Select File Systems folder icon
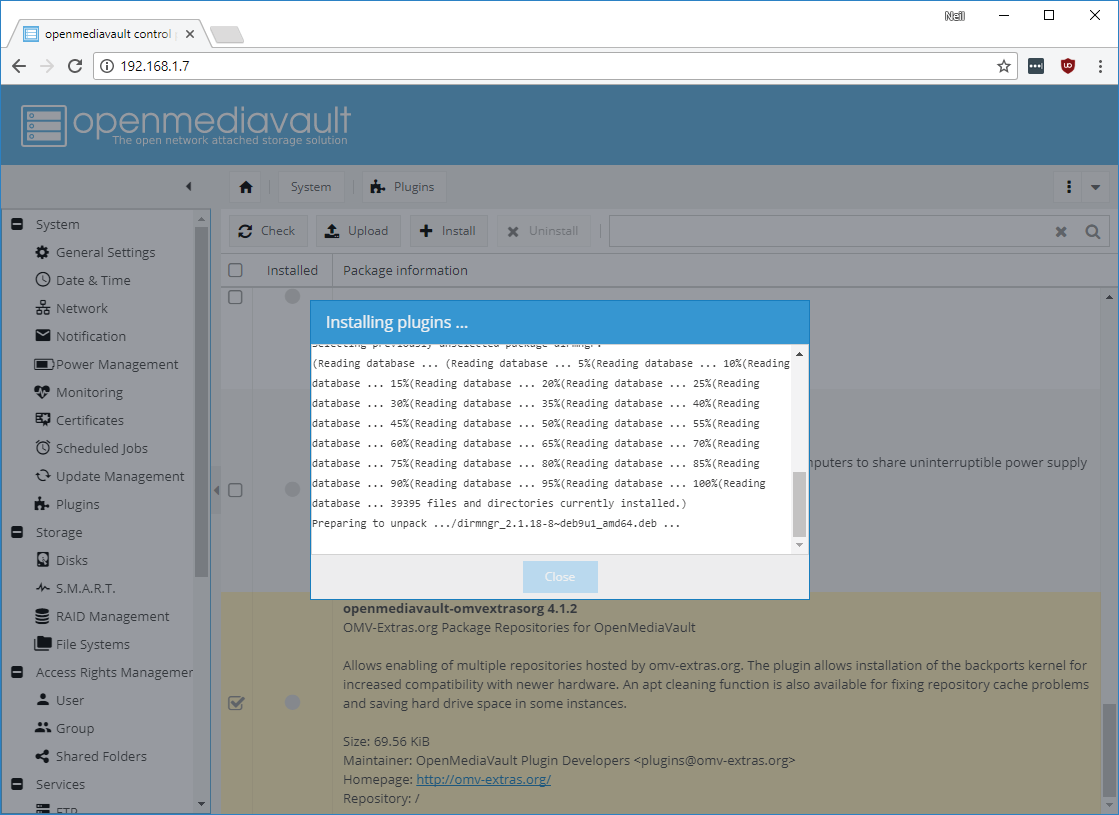The height and width of the screenshot is (815, 1119). [43, 644]
